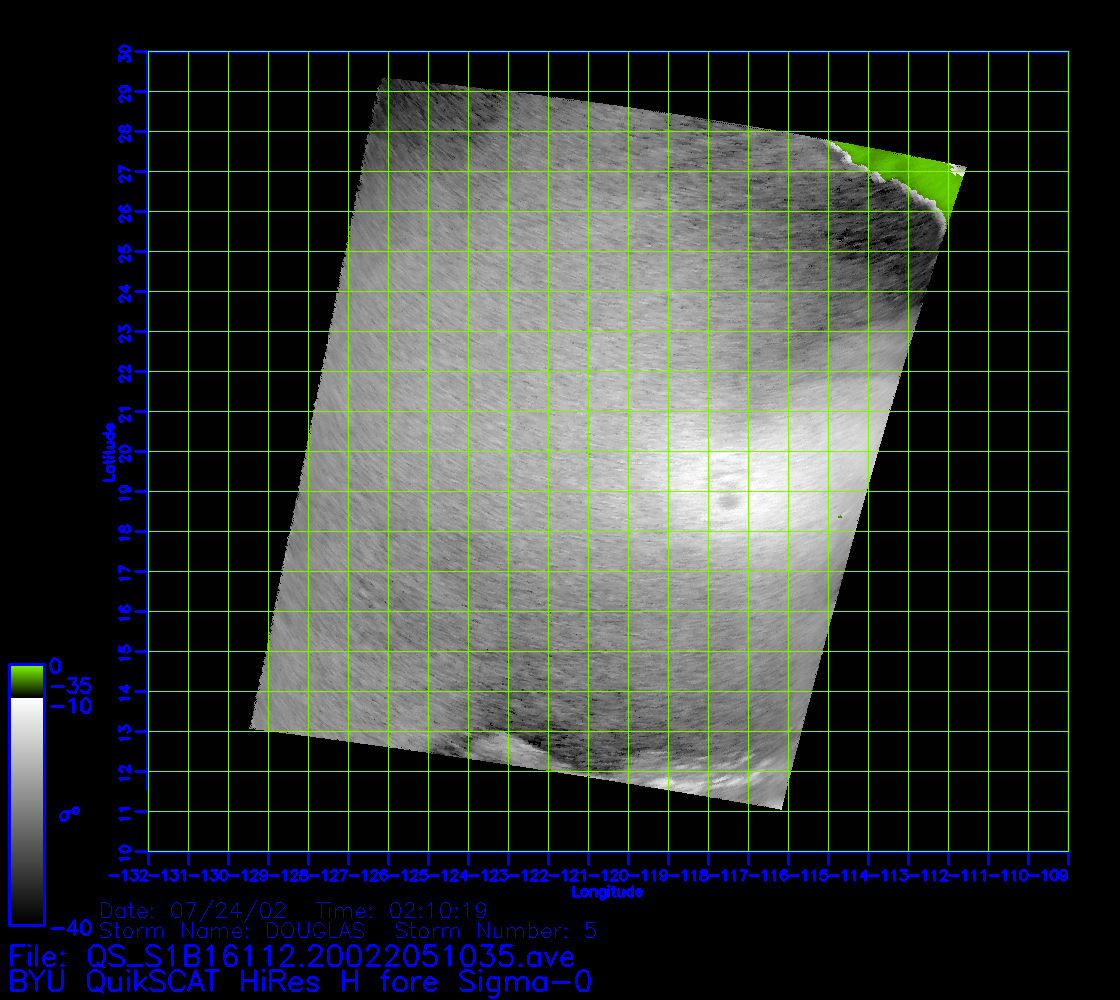Click the Latitude axis label
Screen dimensions: 1120x1000
(107, 451)
